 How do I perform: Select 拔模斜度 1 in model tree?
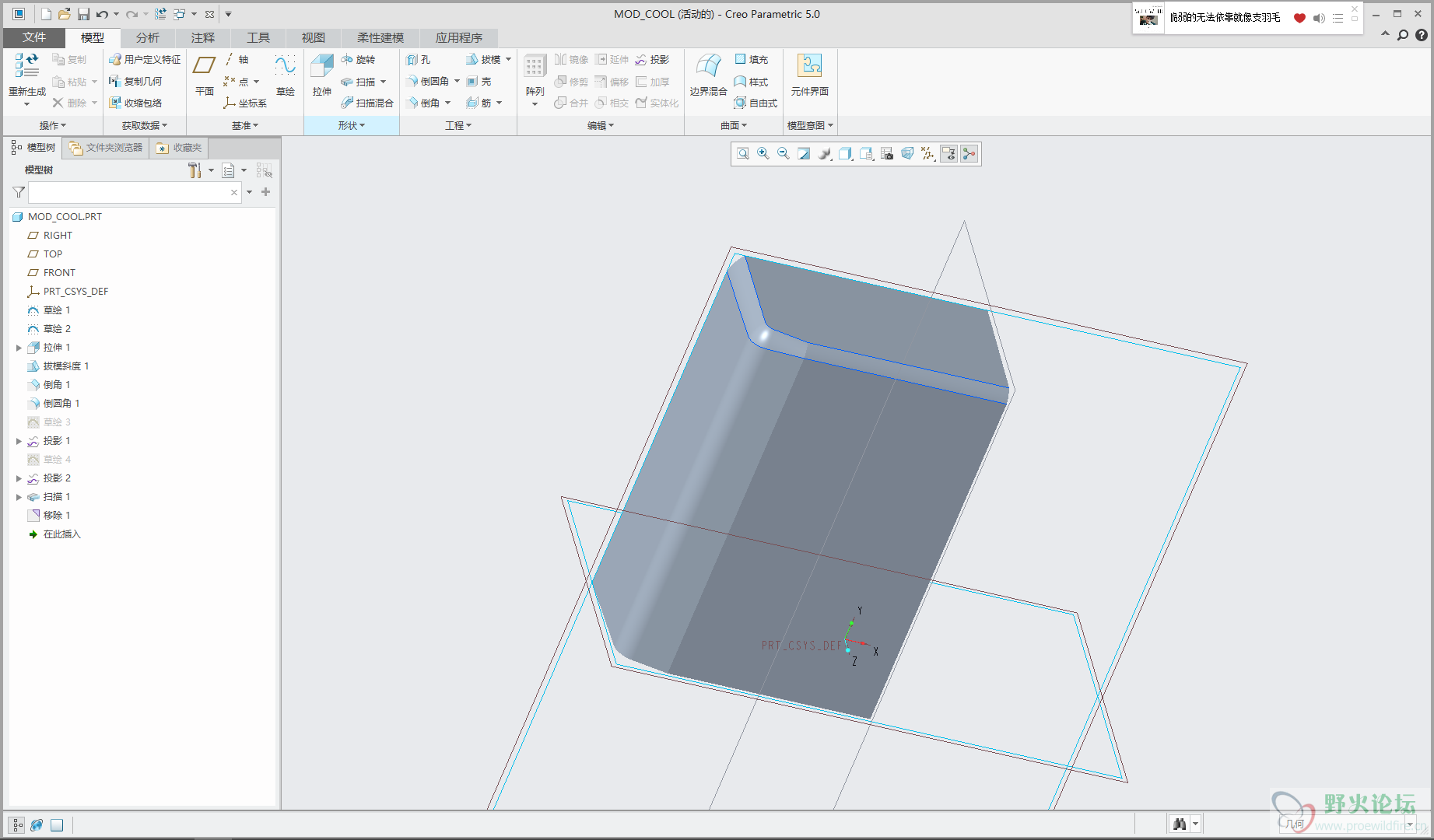(x=58, y=366)
